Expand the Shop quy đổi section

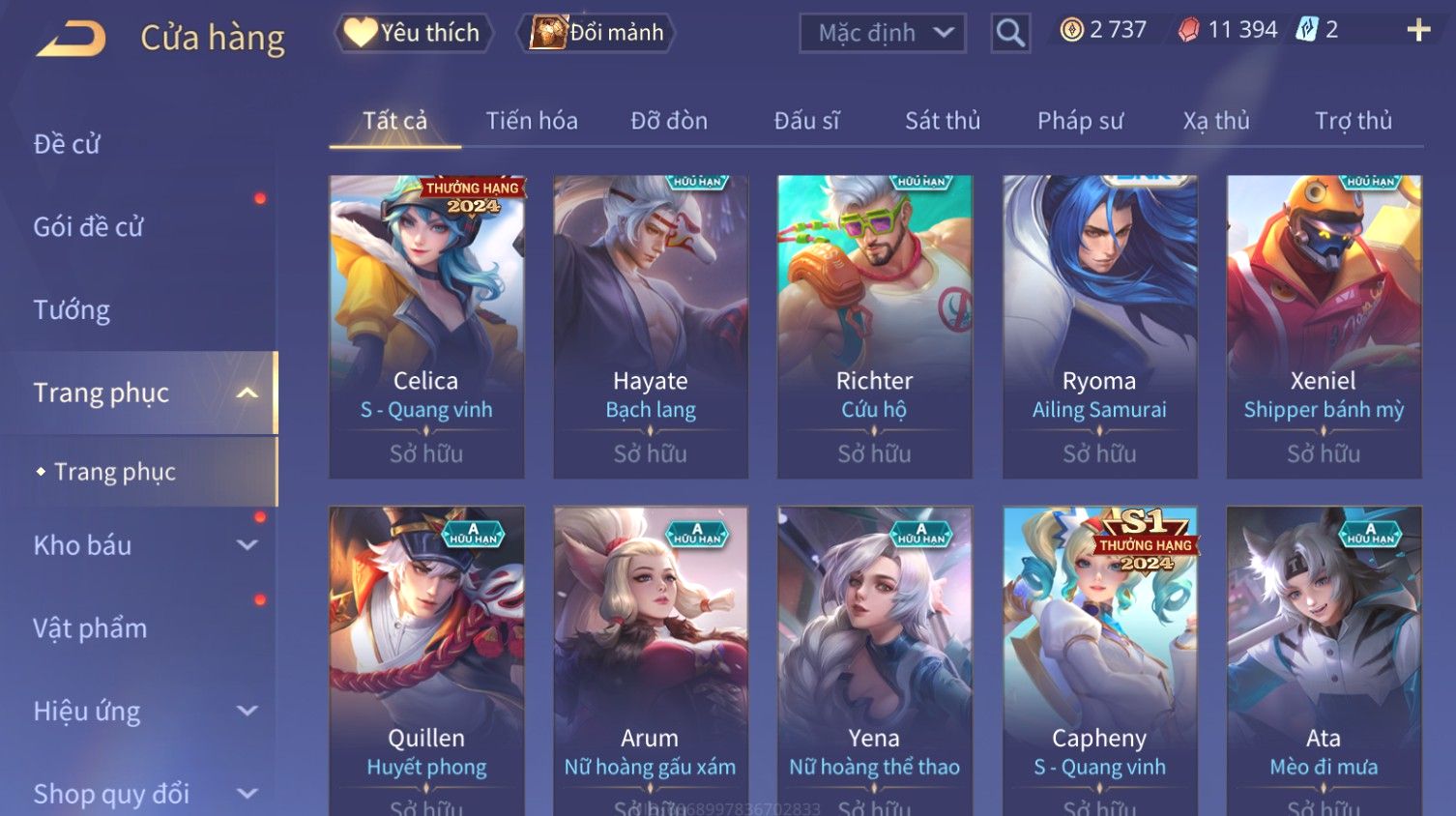pos(248,794)
